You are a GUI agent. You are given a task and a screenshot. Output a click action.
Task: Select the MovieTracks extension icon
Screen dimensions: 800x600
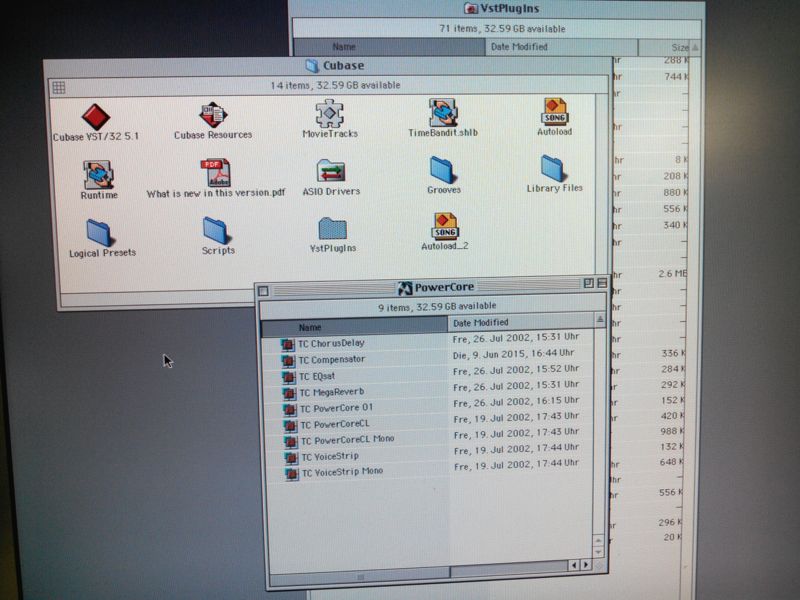330,113
